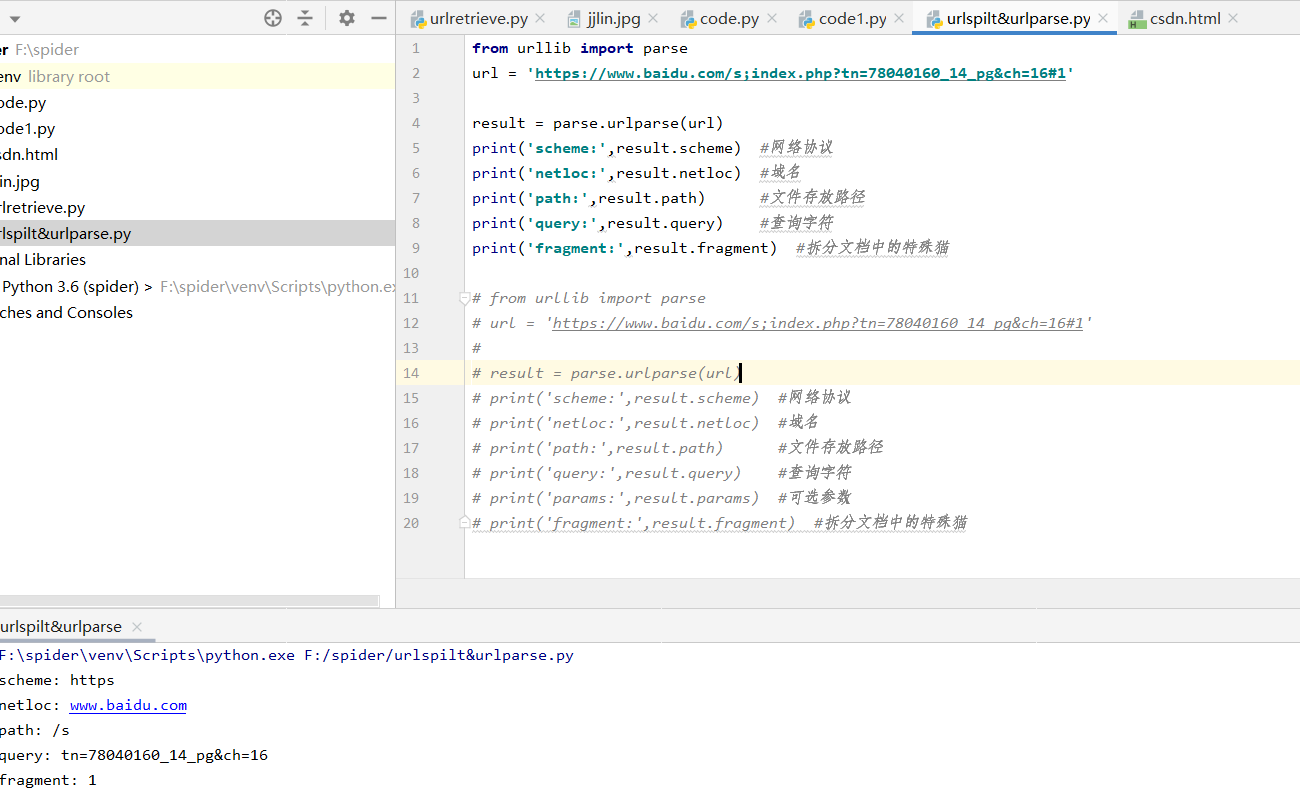Follow the www.baidu.com link in console

(128, 705)
